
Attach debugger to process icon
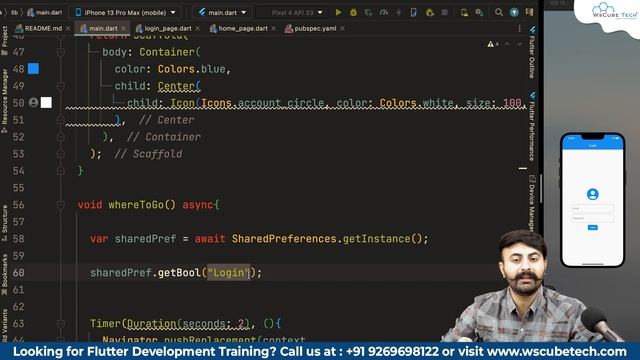click(x=429, y=13)
